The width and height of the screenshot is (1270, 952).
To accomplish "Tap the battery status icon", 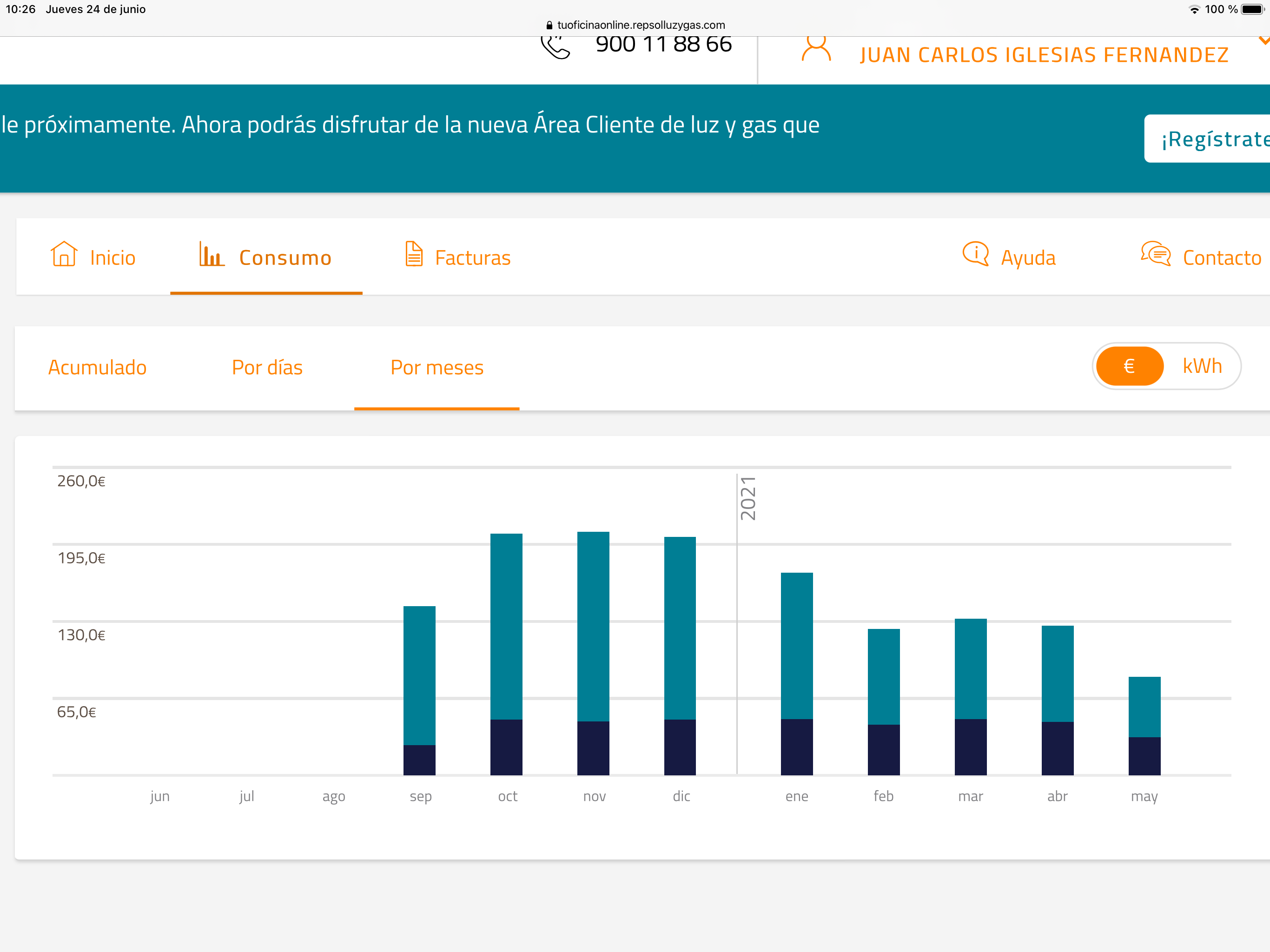I will pyautogui.click(x=1253, y=9).
